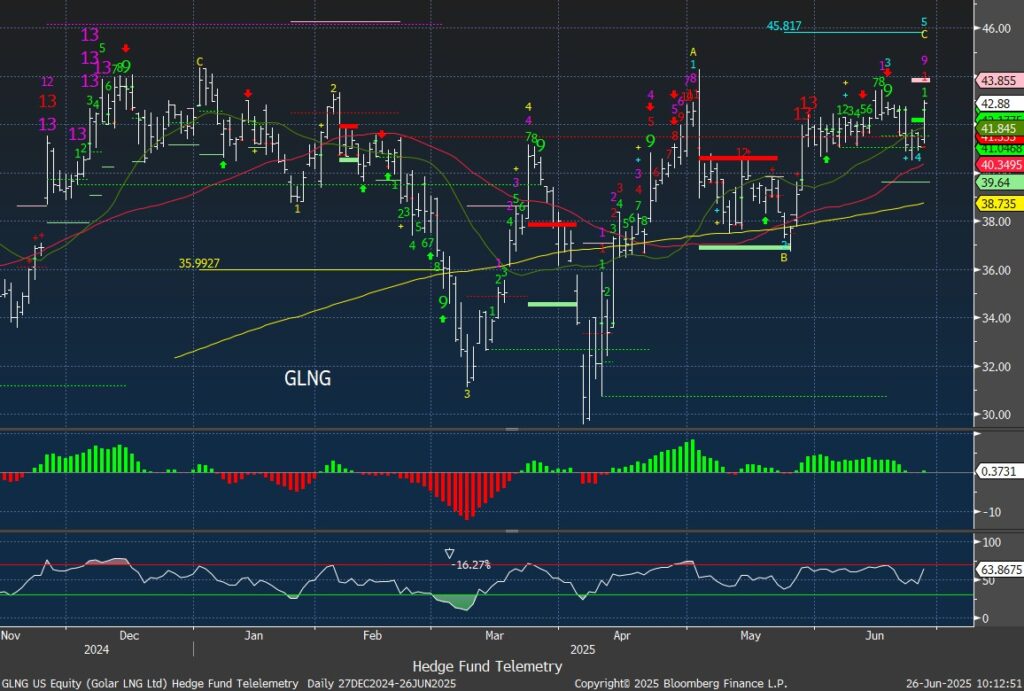Click the 2025 year label
The height and width of the screenshot is (691, 1024).
click(x=583, y=649)
